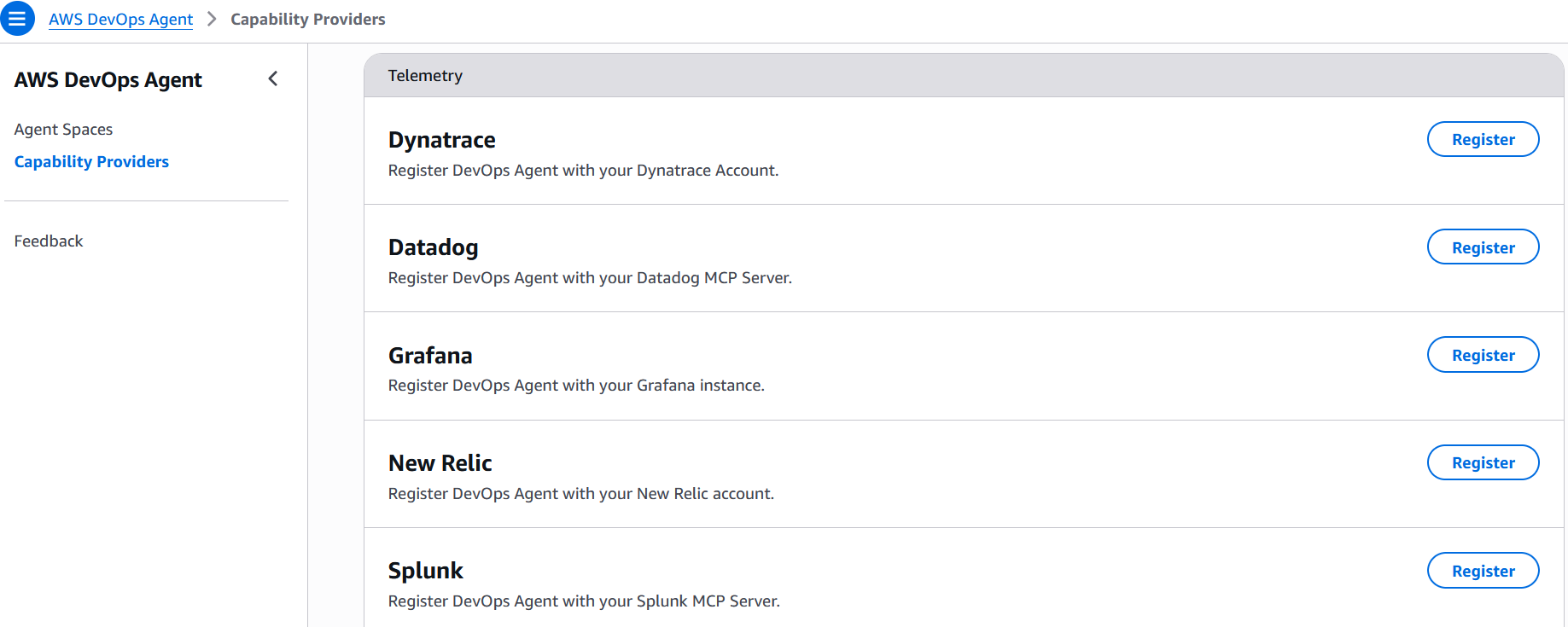This screenshot has width=1568, height=627.
Task: Go to Agent Spaces in sidebar
Action: 63,129
